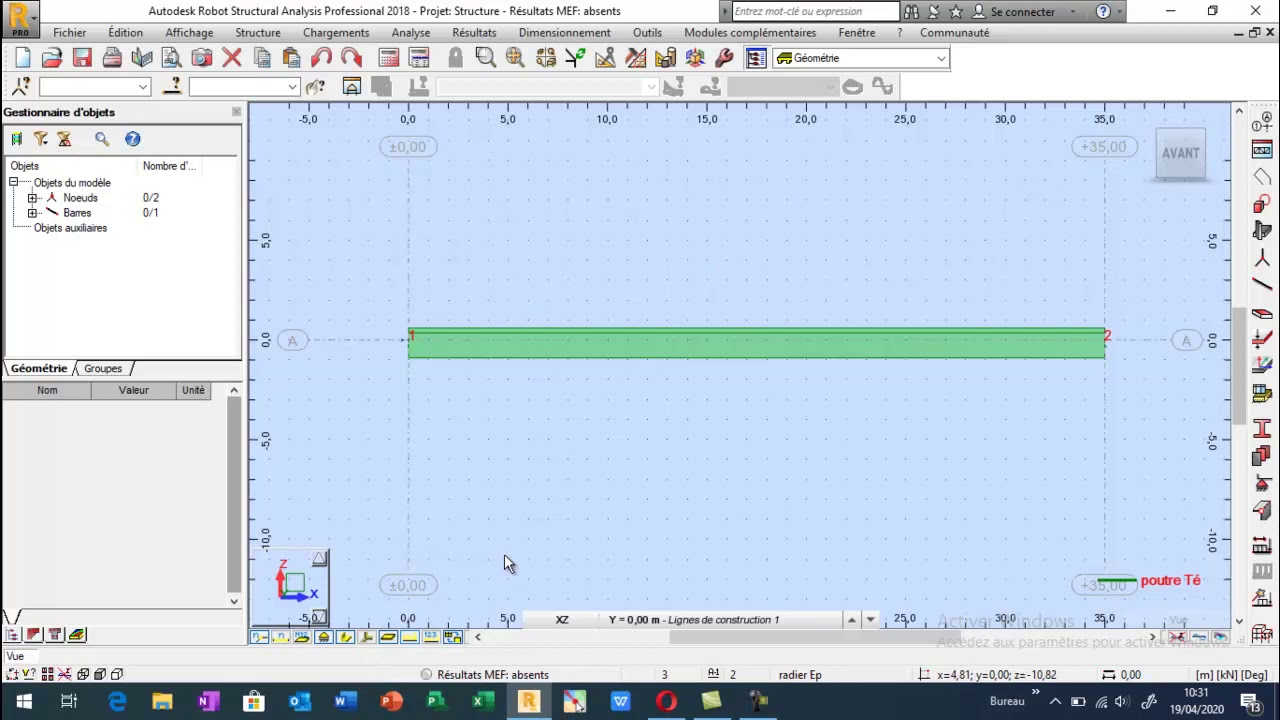Click the New project icon
This screenshot has width=1280, height=720.
pos(22,58)
